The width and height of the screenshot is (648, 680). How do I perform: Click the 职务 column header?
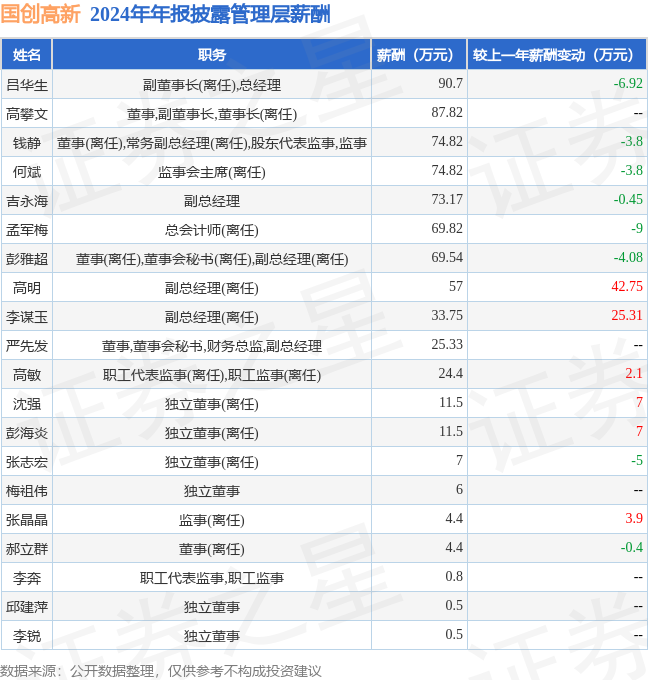(x=212, y=55)
